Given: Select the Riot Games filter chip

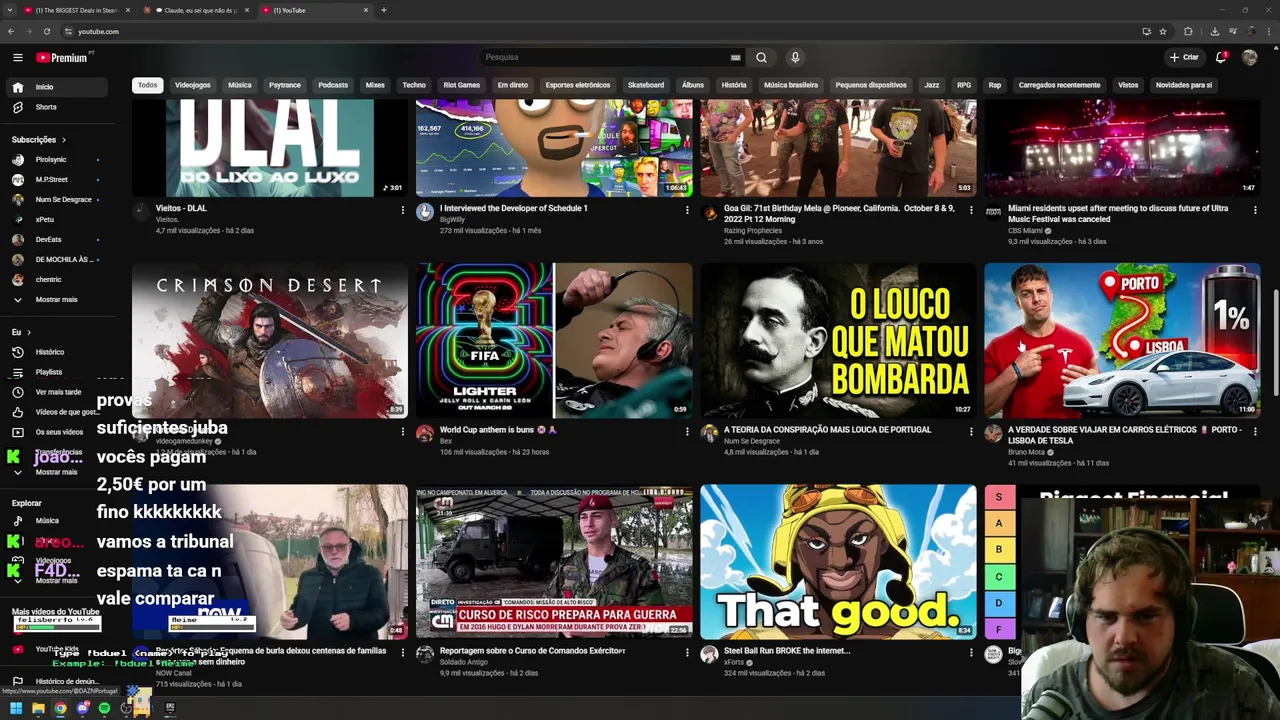Looking at the screenshot, I should [462, 85].
